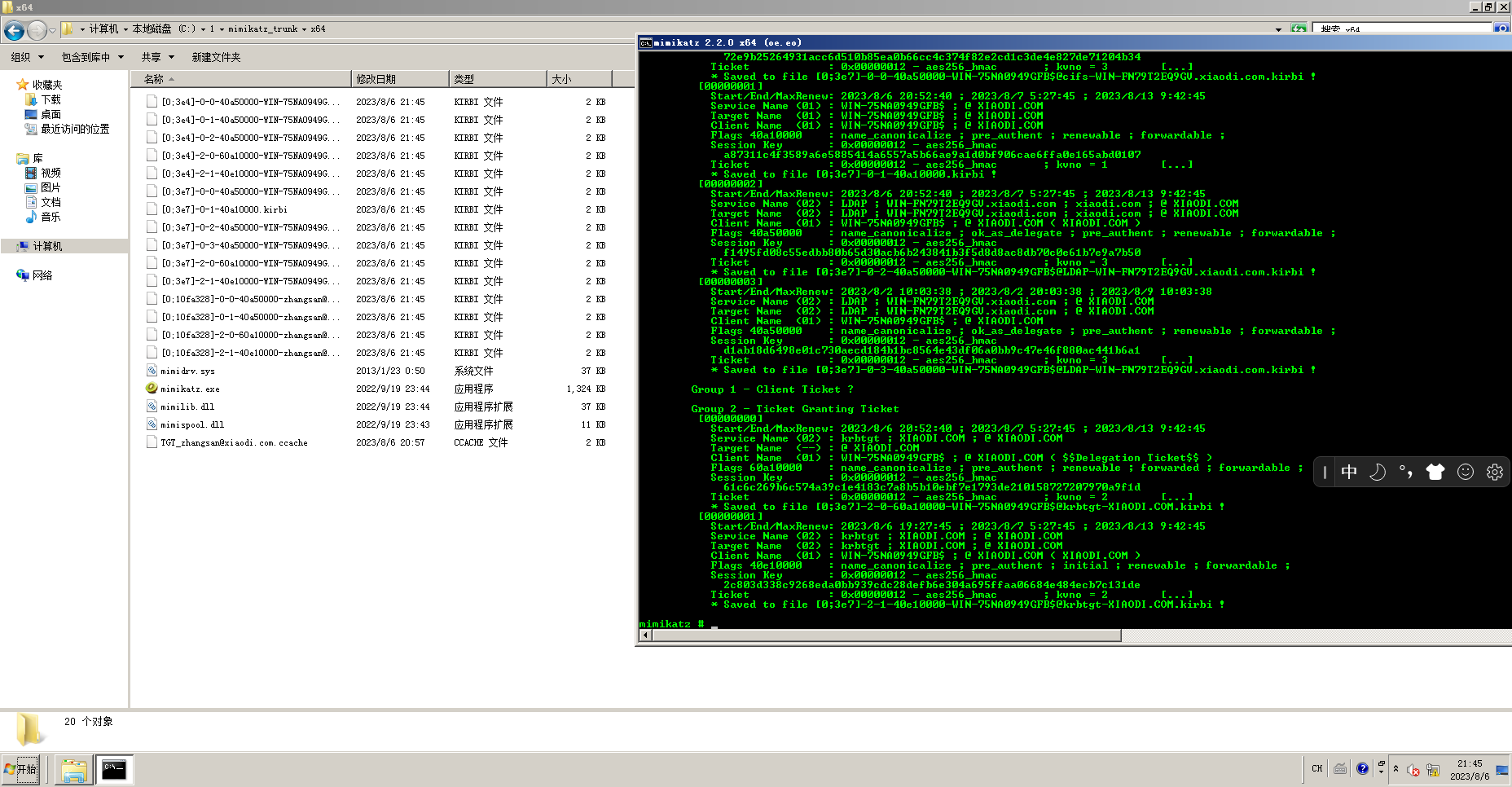The height and width of the screenshot is (787, 1512).
Task: Click the network warning icon in the tray
Action: pos(1433,769)
